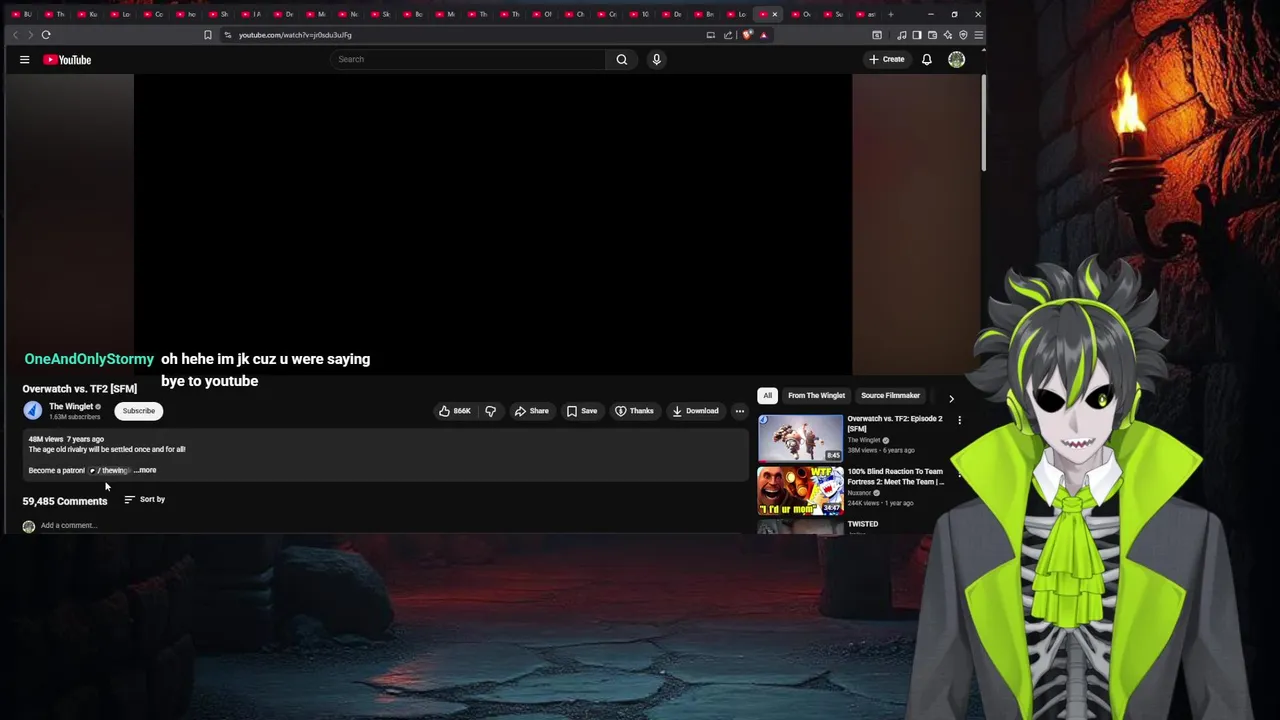Open Overwatch vs. TF2 Episode 2 thumbnail
This screenshot has height=720, width=1280.
pos(800,438)
